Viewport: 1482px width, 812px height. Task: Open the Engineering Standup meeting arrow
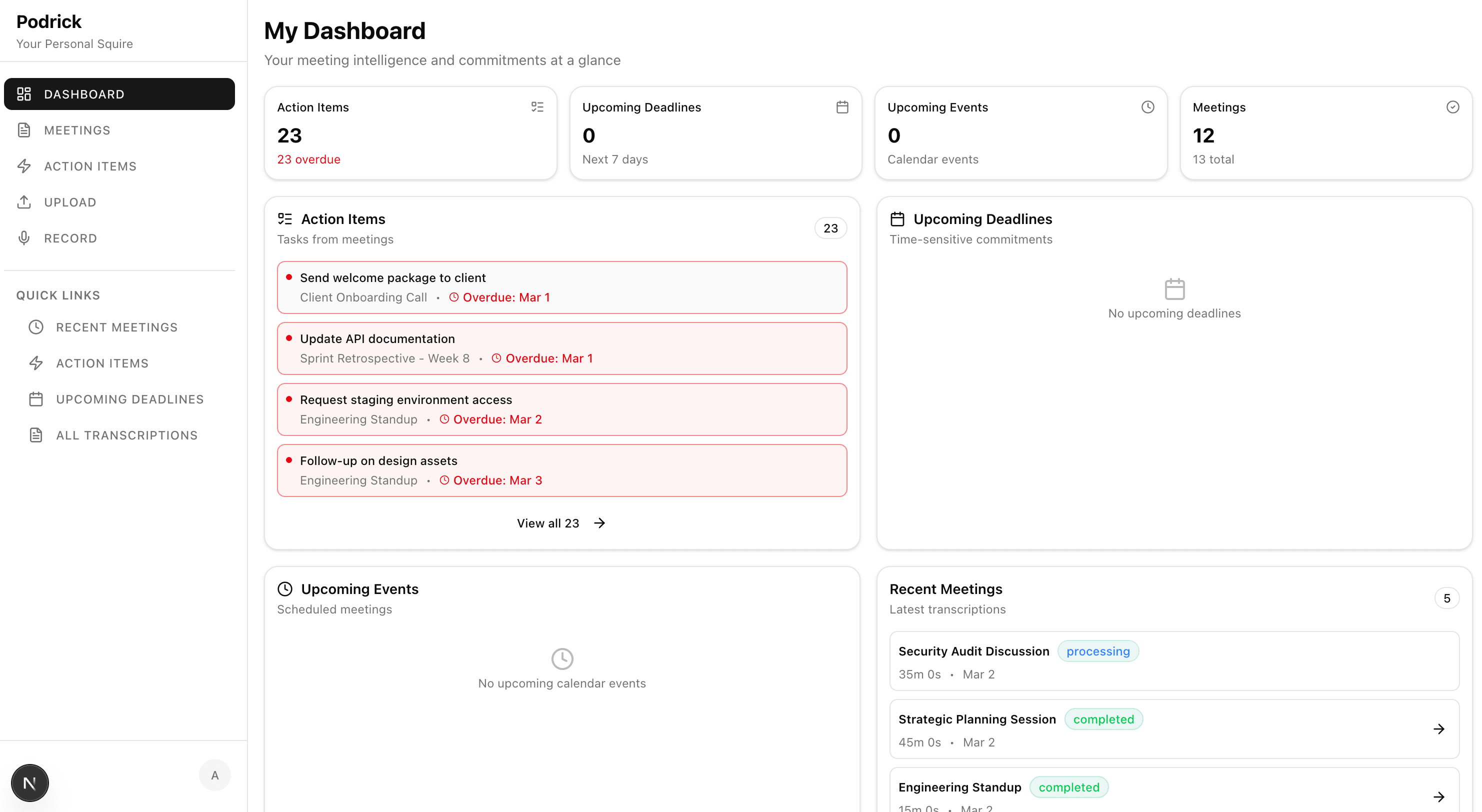point(1439,797)
